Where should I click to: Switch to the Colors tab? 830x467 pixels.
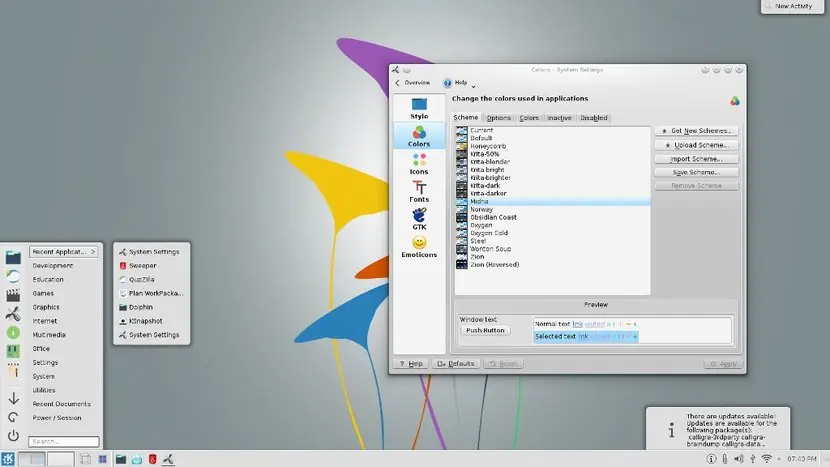[x=529, y=118]
